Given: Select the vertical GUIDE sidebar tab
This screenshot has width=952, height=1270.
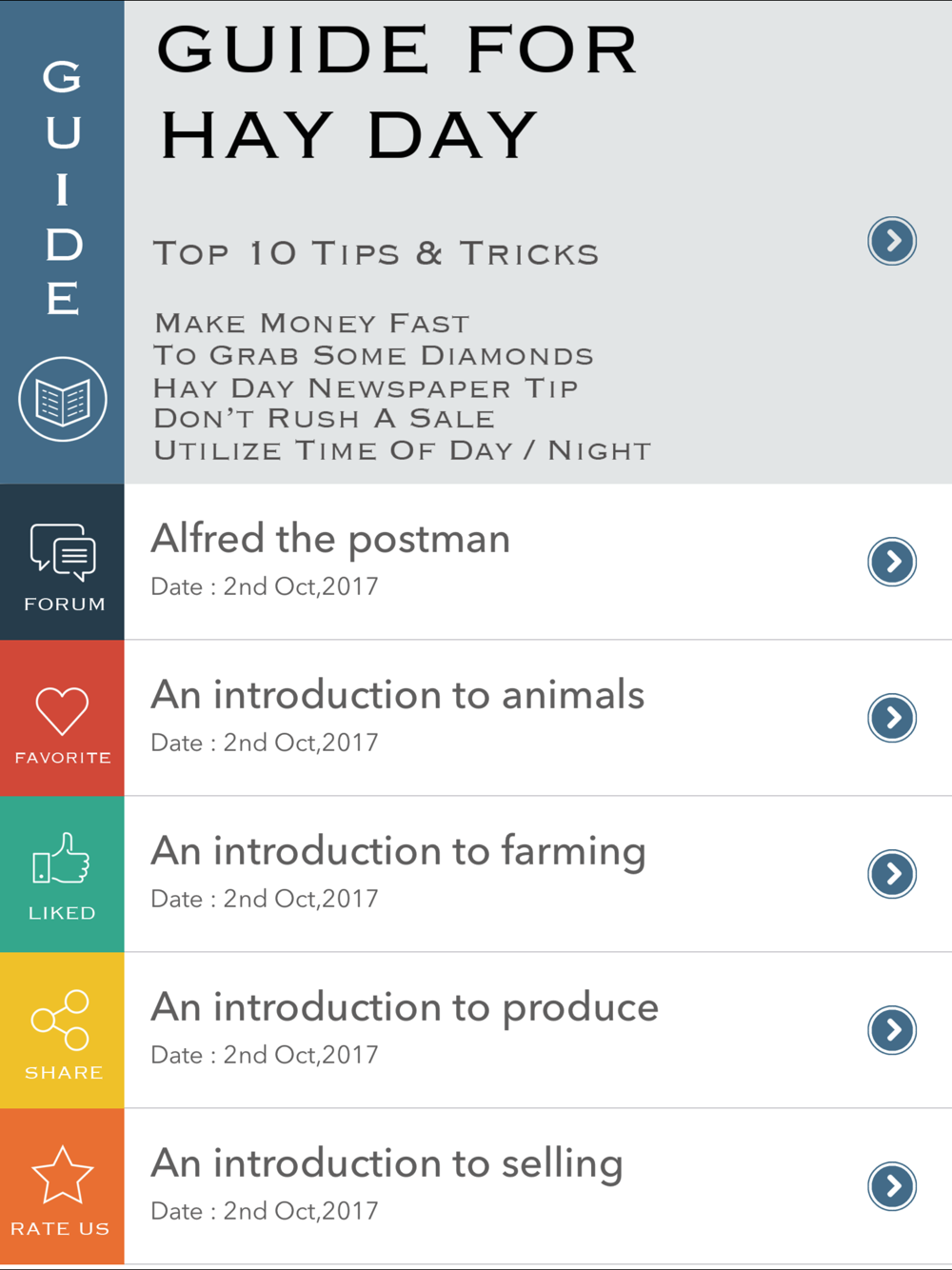Looking at the screenshot, I should [x=62, y=242].
